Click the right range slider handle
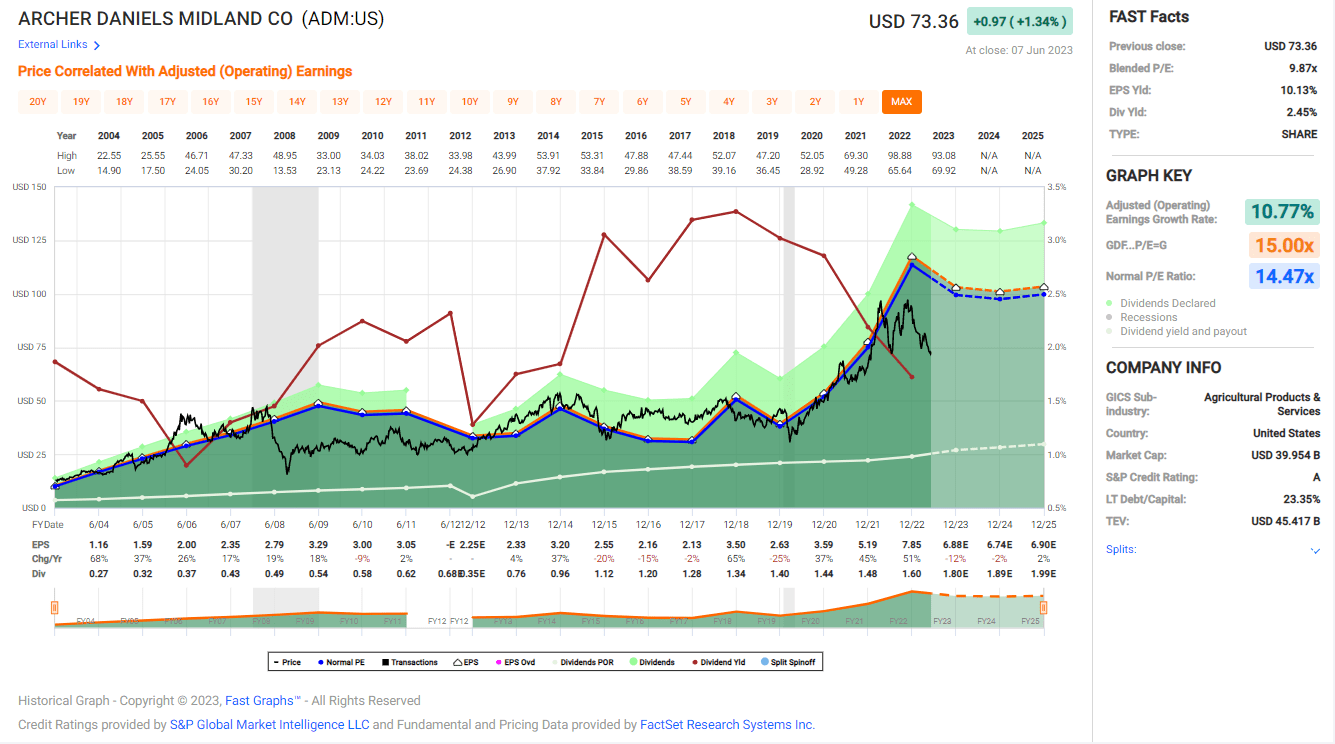Viewport: 1335px width, 744px height. (1043, 607)
